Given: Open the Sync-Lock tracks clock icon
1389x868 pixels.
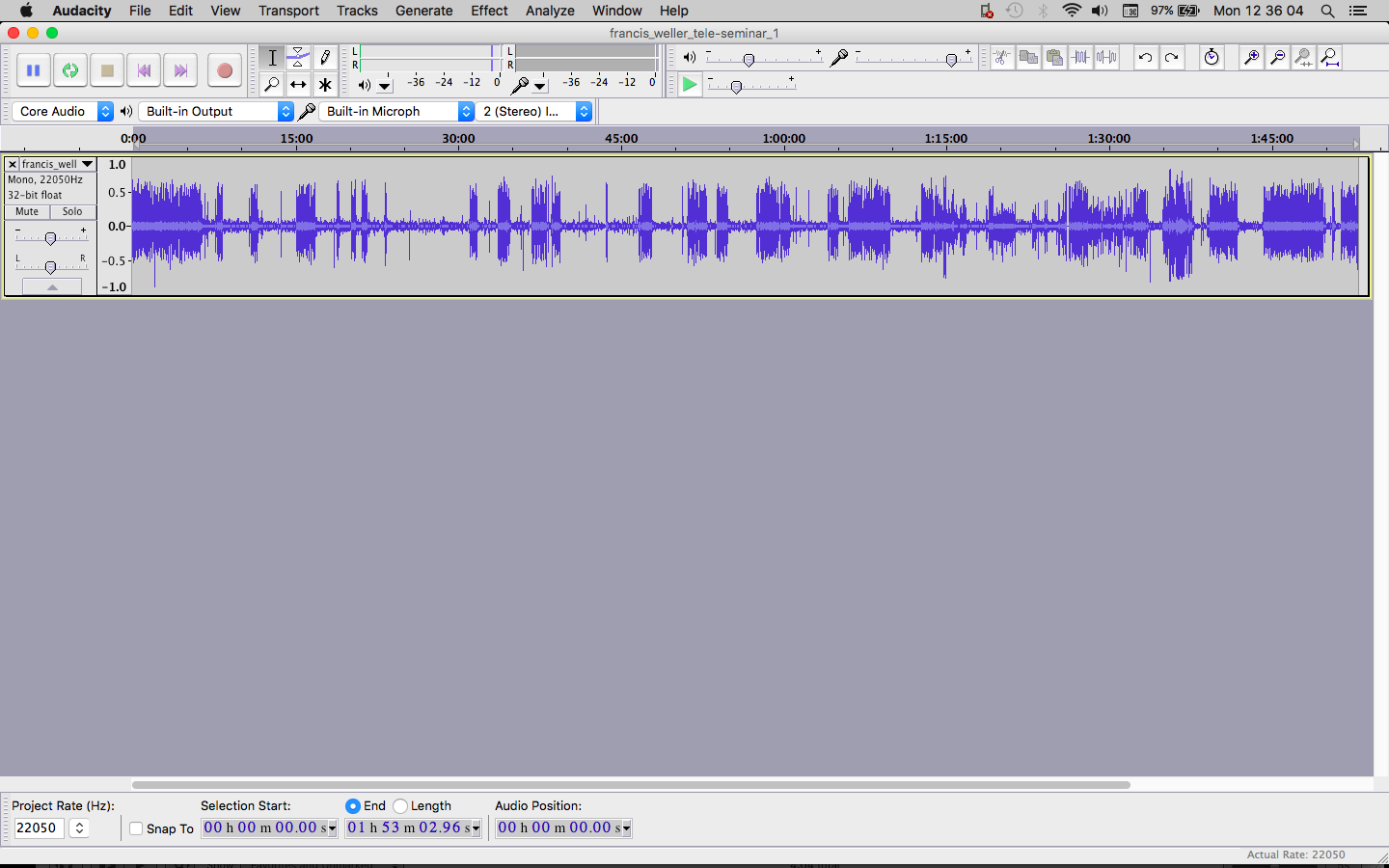Looking at the screenshot, I should click(1212, 58).
